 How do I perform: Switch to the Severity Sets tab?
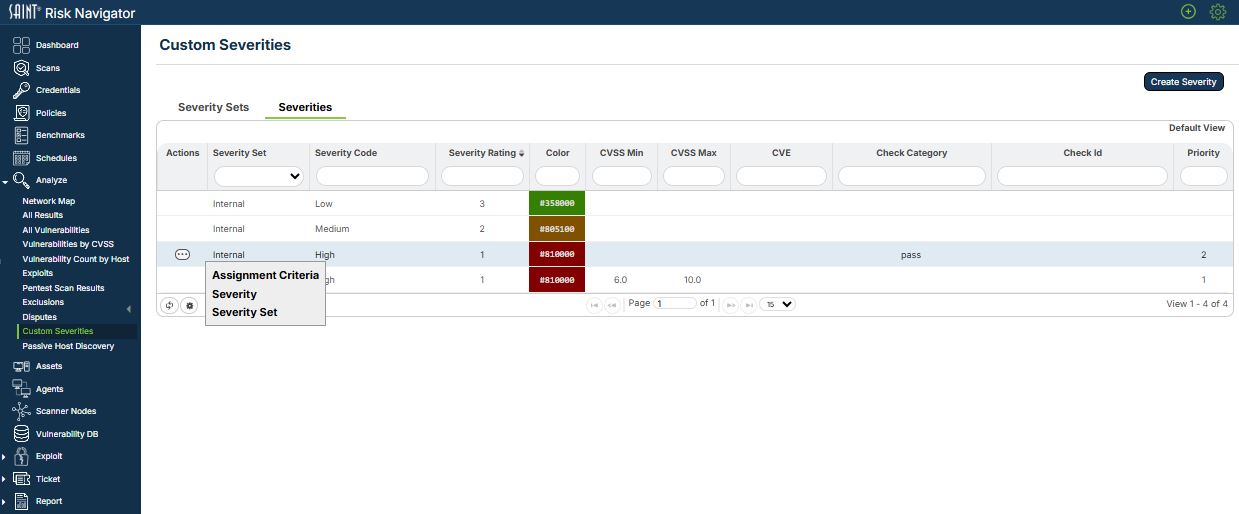(213, 107)
